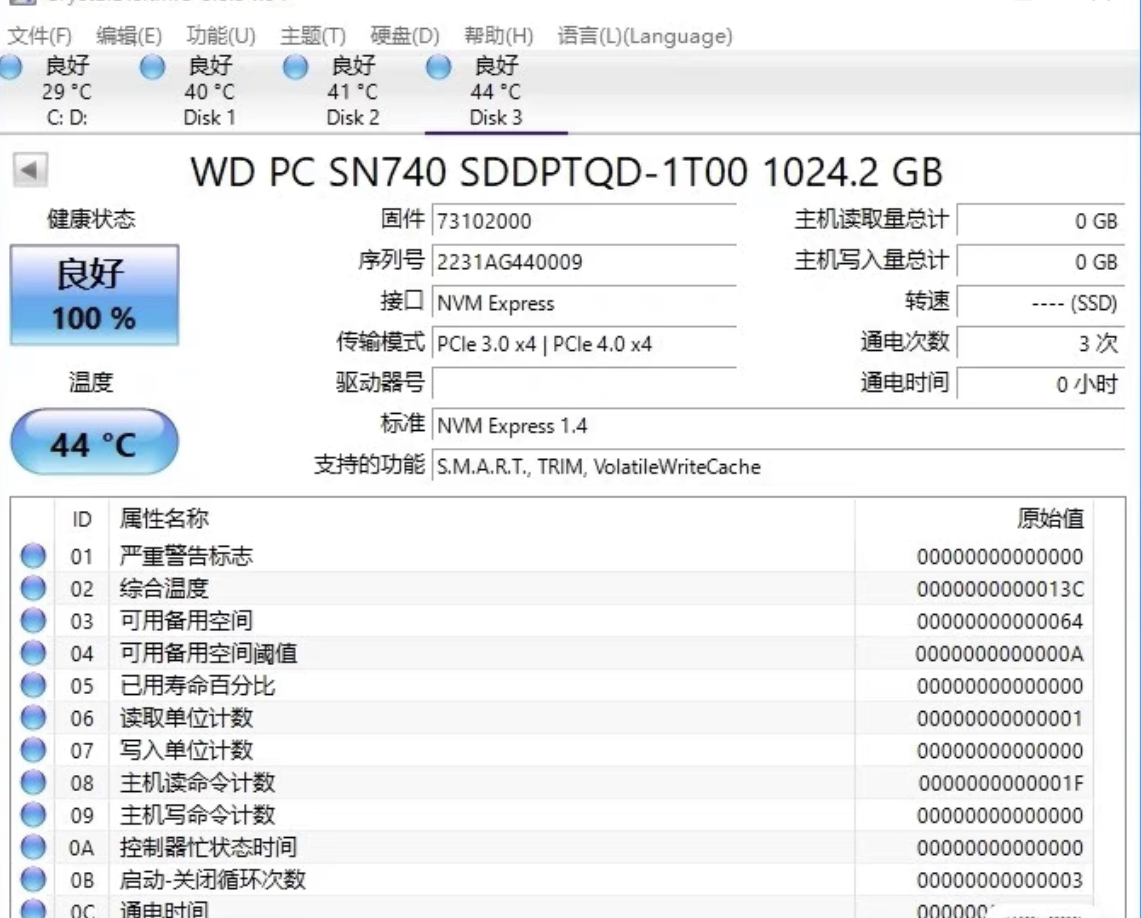
Task: Select the C: D: disk tab
Action: click(x=67, y=92)
